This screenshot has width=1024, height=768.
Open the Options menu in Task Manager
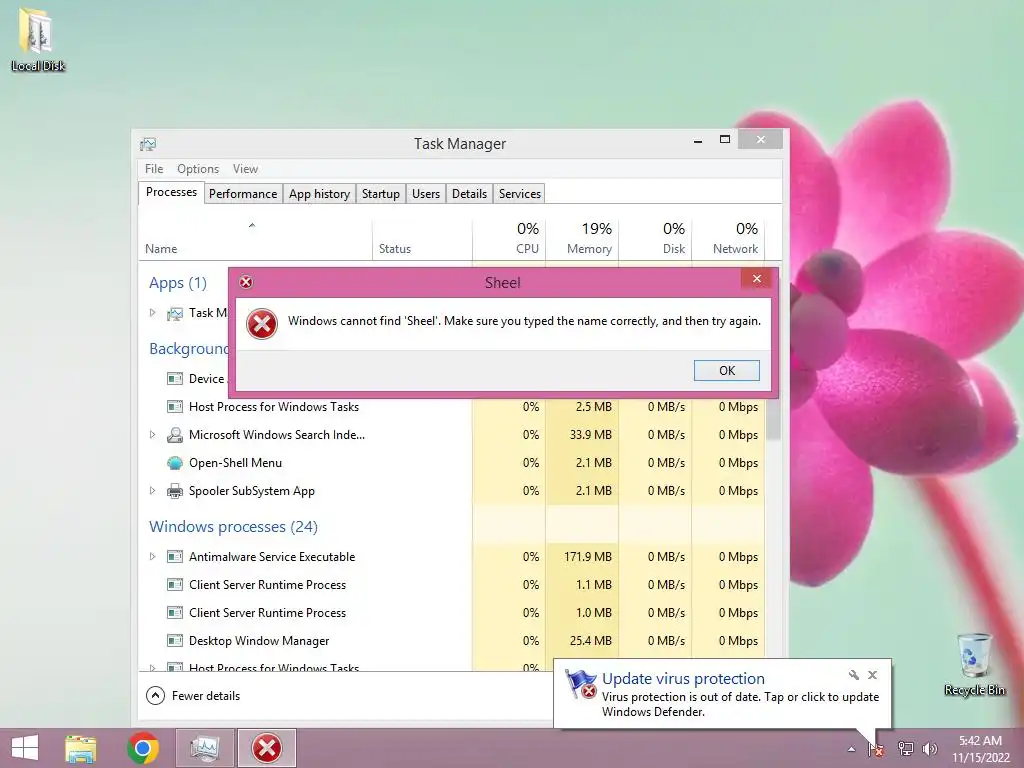(198, 168)
